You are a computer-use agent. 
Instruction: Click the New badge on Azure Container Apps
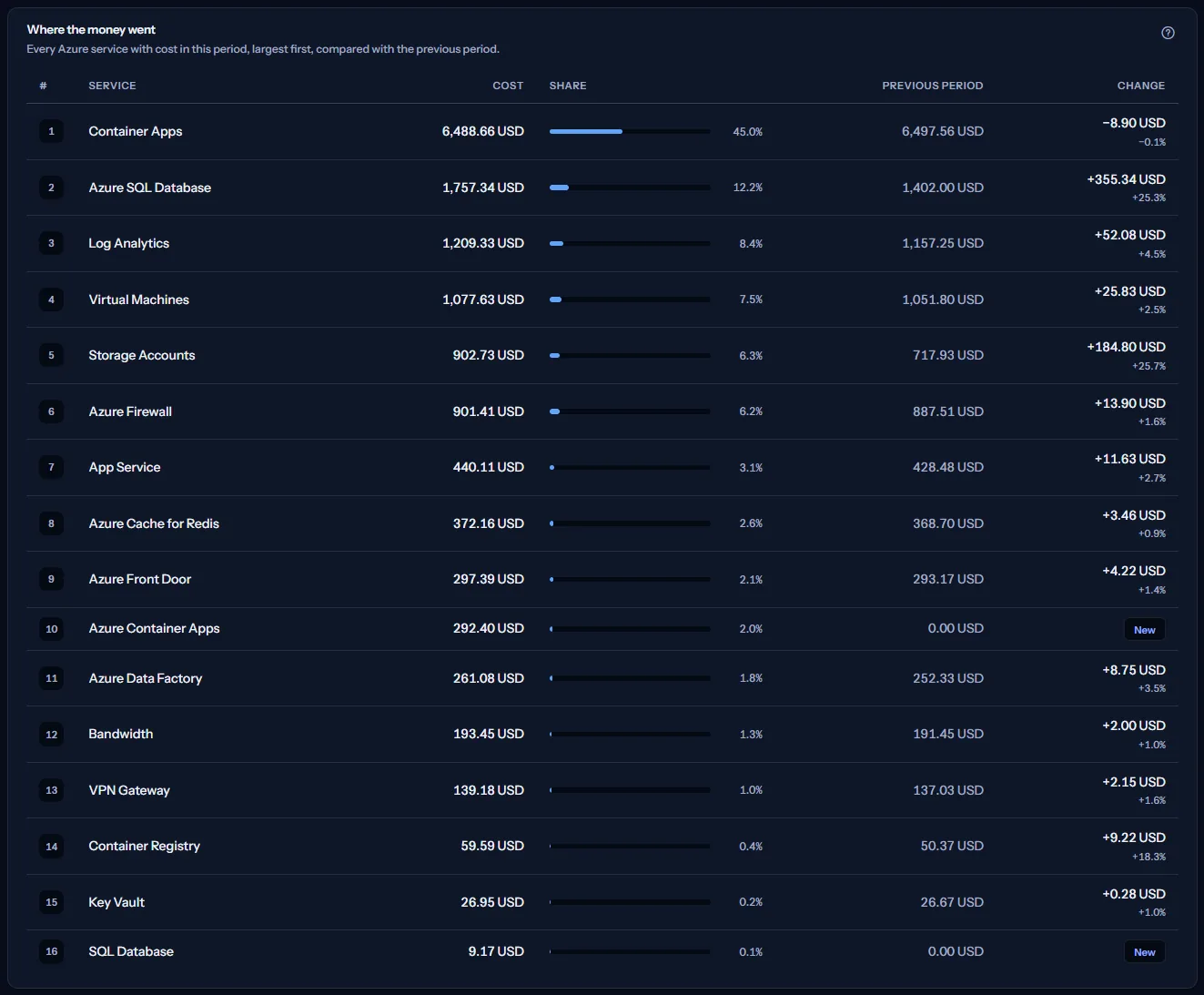[x=1144, y=629]
